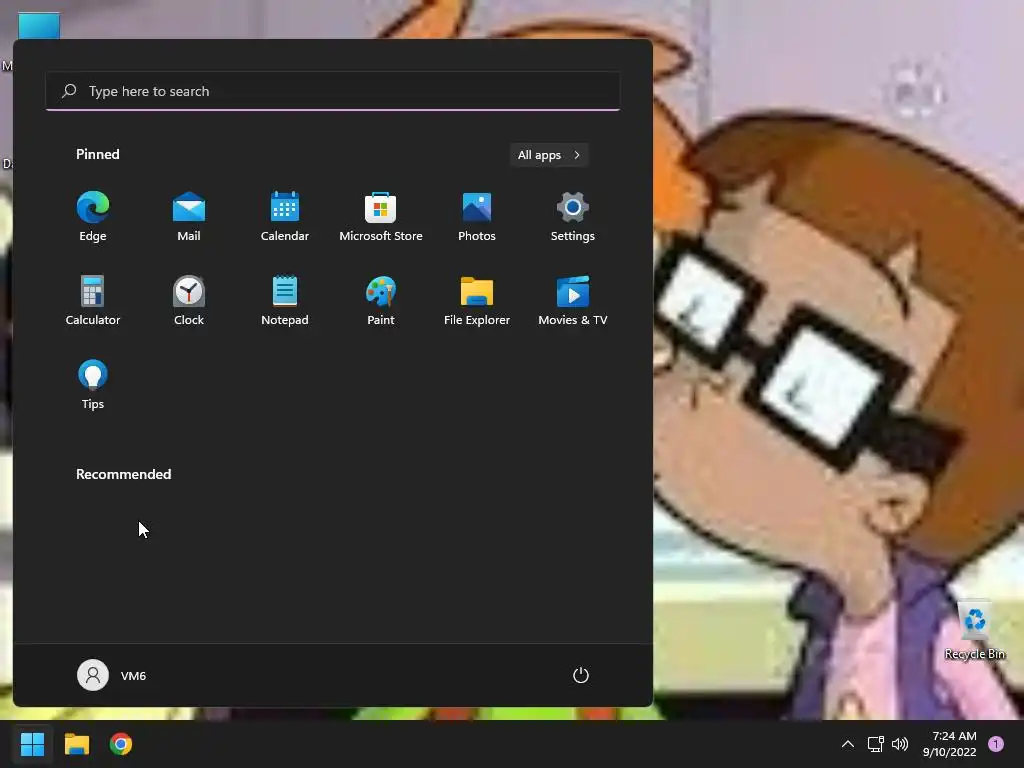Open the notification badge with 1

[996, 743]
